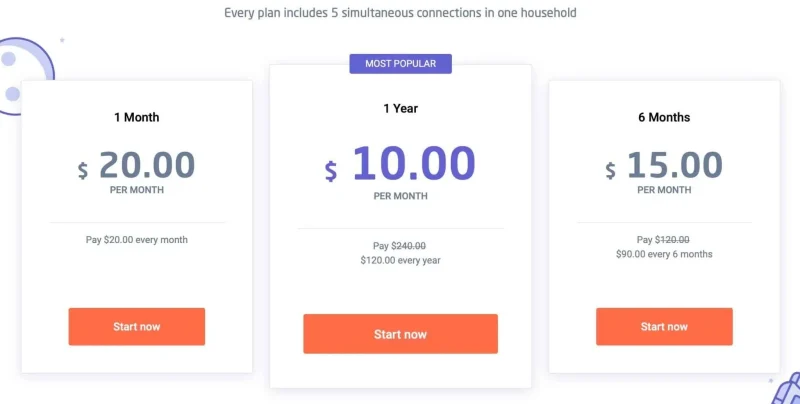This screenshot has width=800, height=404.
Task: Click the purple $10.00 price figure
Action: click(x=413, y=164)
